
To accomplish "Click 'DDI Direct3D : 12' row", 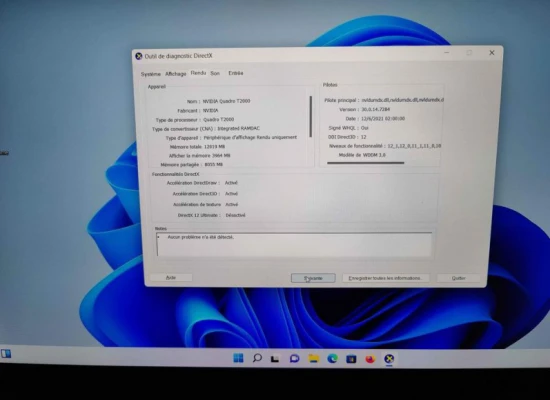I will (x=347, y=137).
